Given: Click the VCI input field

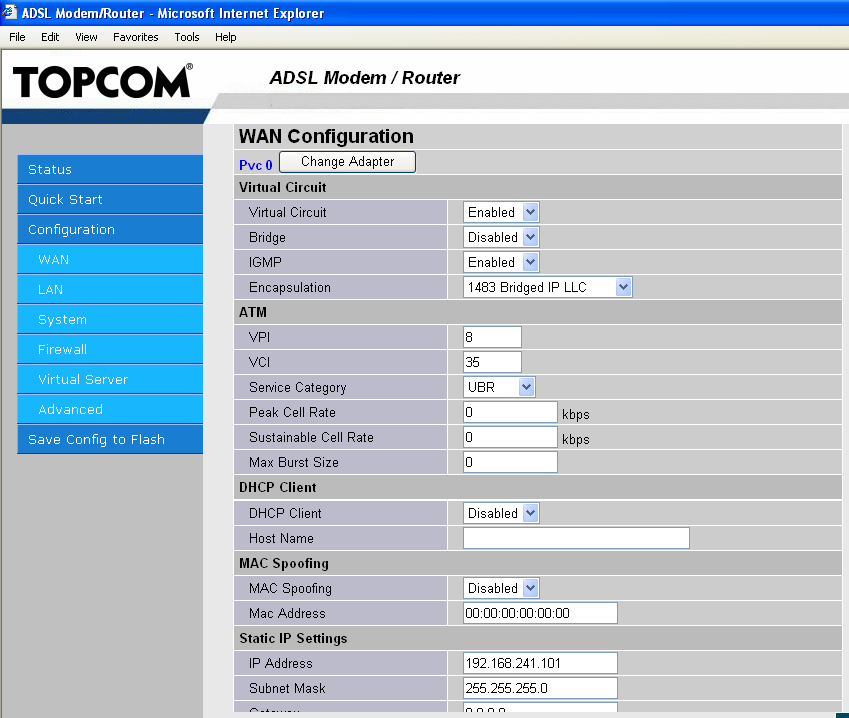Looking at the screenshot, I should pyautogui.click(x=492, y=362).
